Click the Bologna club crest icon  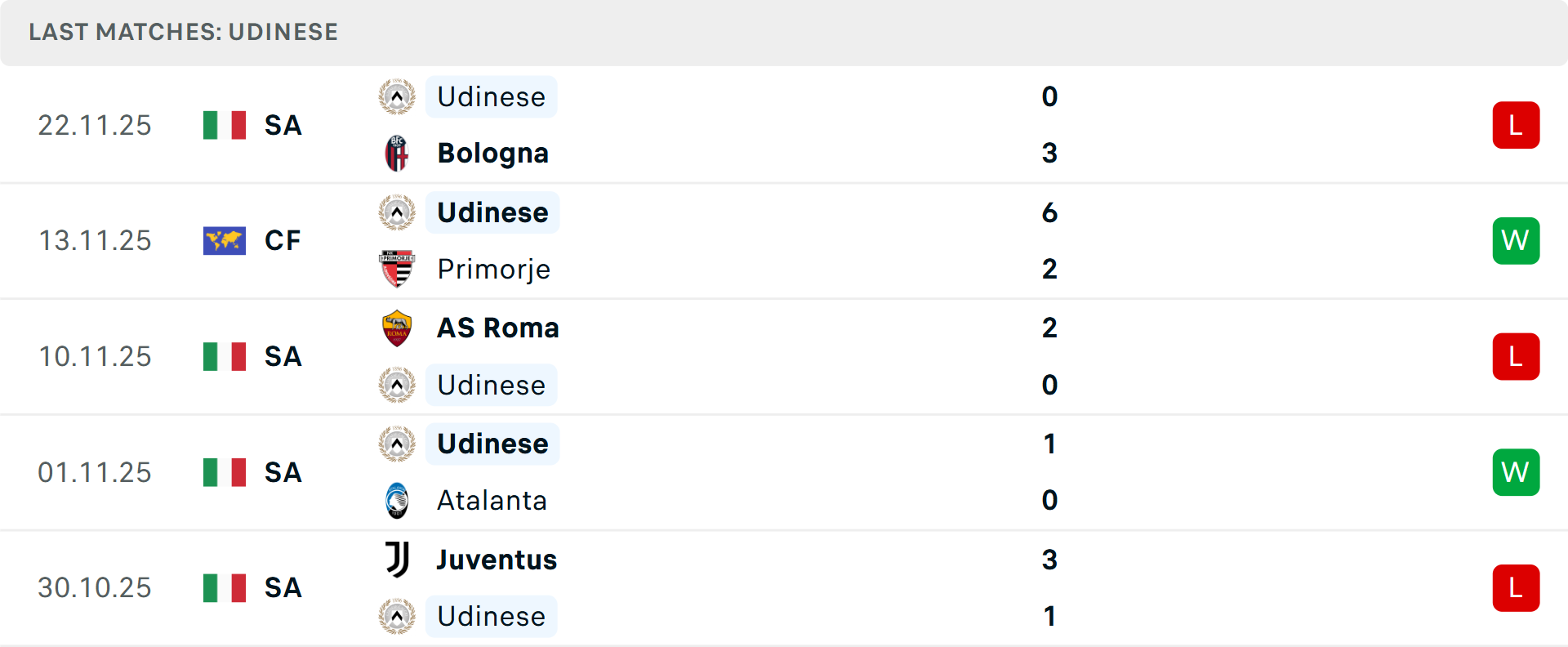pos(397,154)
